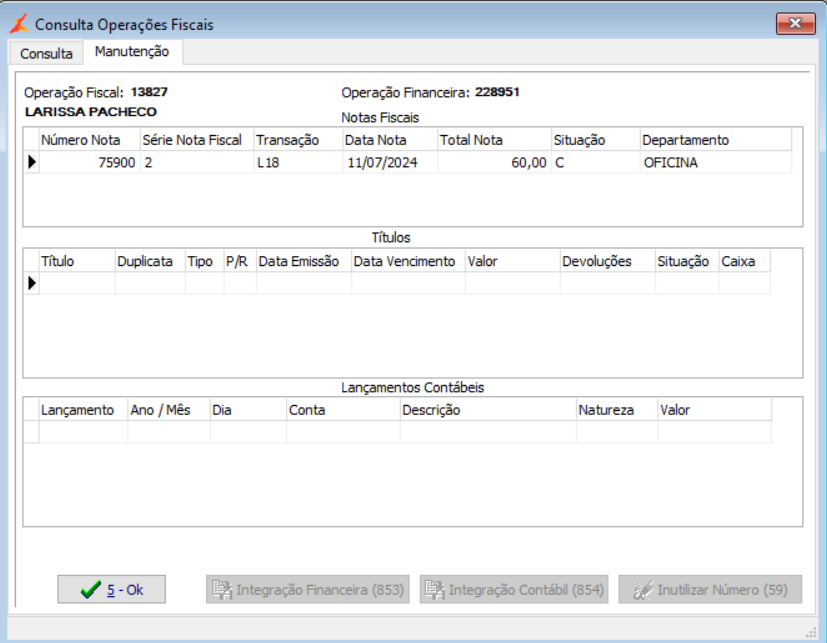Click the Data Nota column header
Viewport: 827px width, 643px height.
390,140
